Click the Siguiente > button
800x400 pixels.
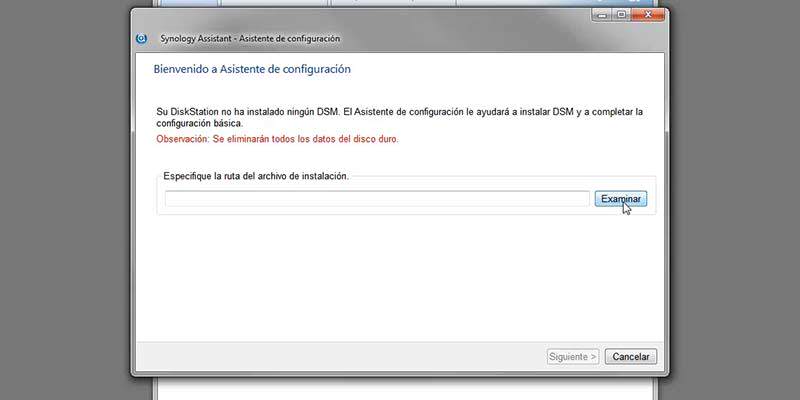[573, 357]
